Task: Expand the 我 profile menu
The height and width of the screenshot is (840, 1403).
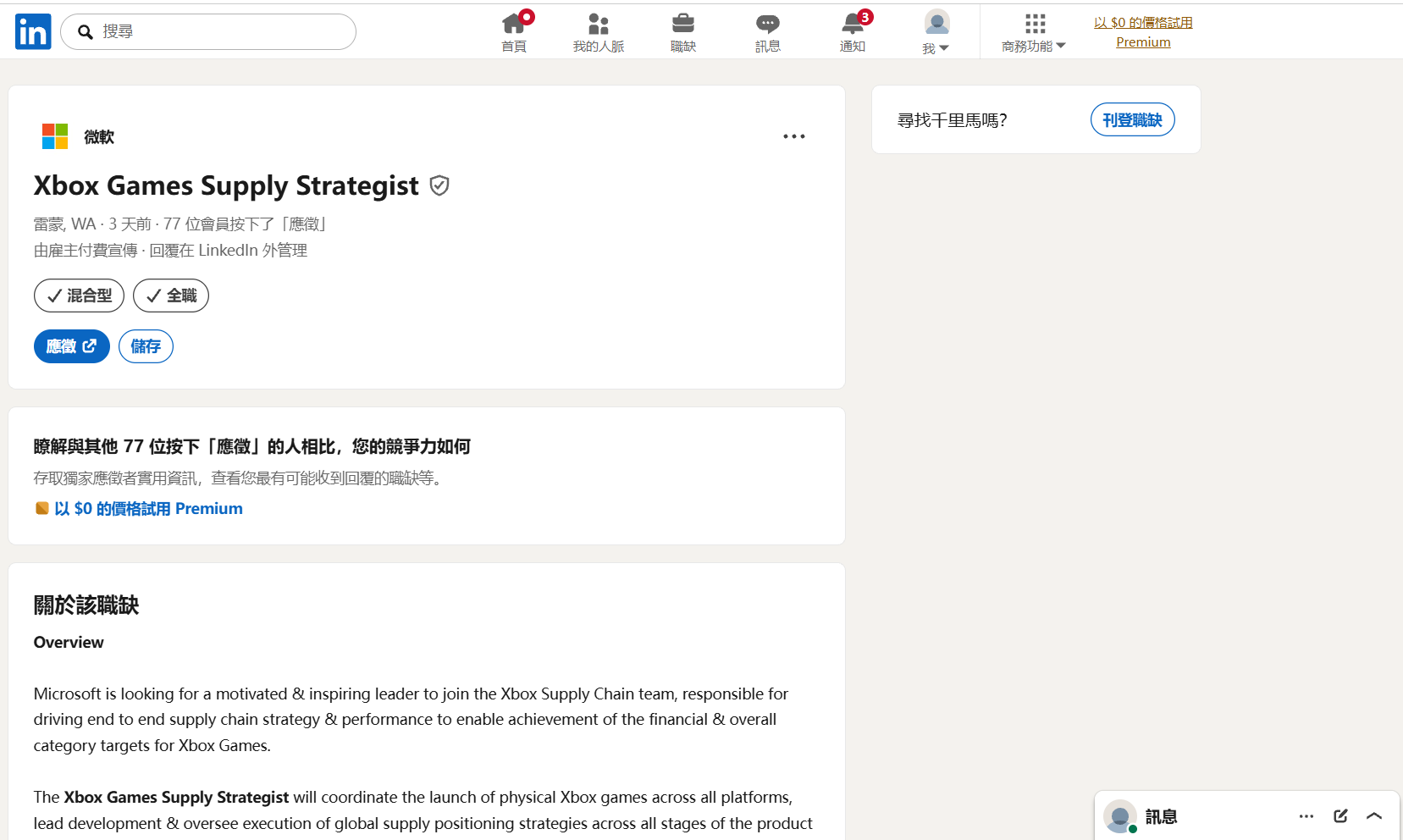Action: click(936, 32)
